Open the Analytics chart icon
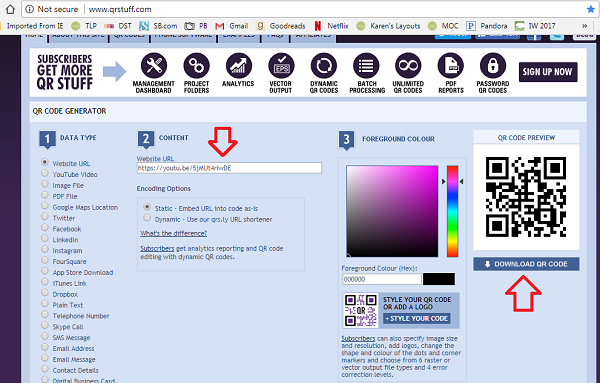600x383 pixels. (238, 66)
